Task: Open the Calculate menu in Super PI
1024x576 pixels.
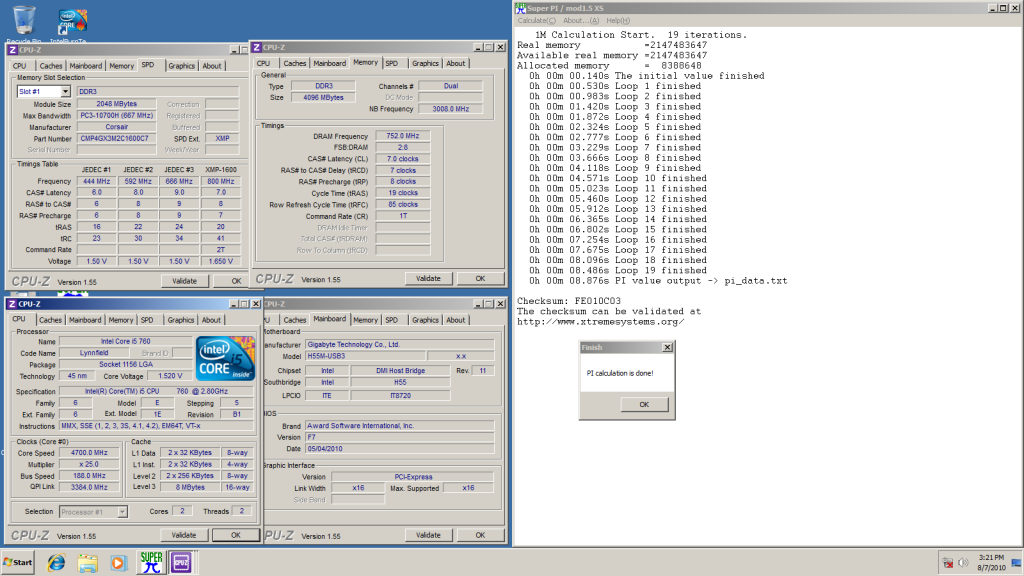Action: pos(537,20)
